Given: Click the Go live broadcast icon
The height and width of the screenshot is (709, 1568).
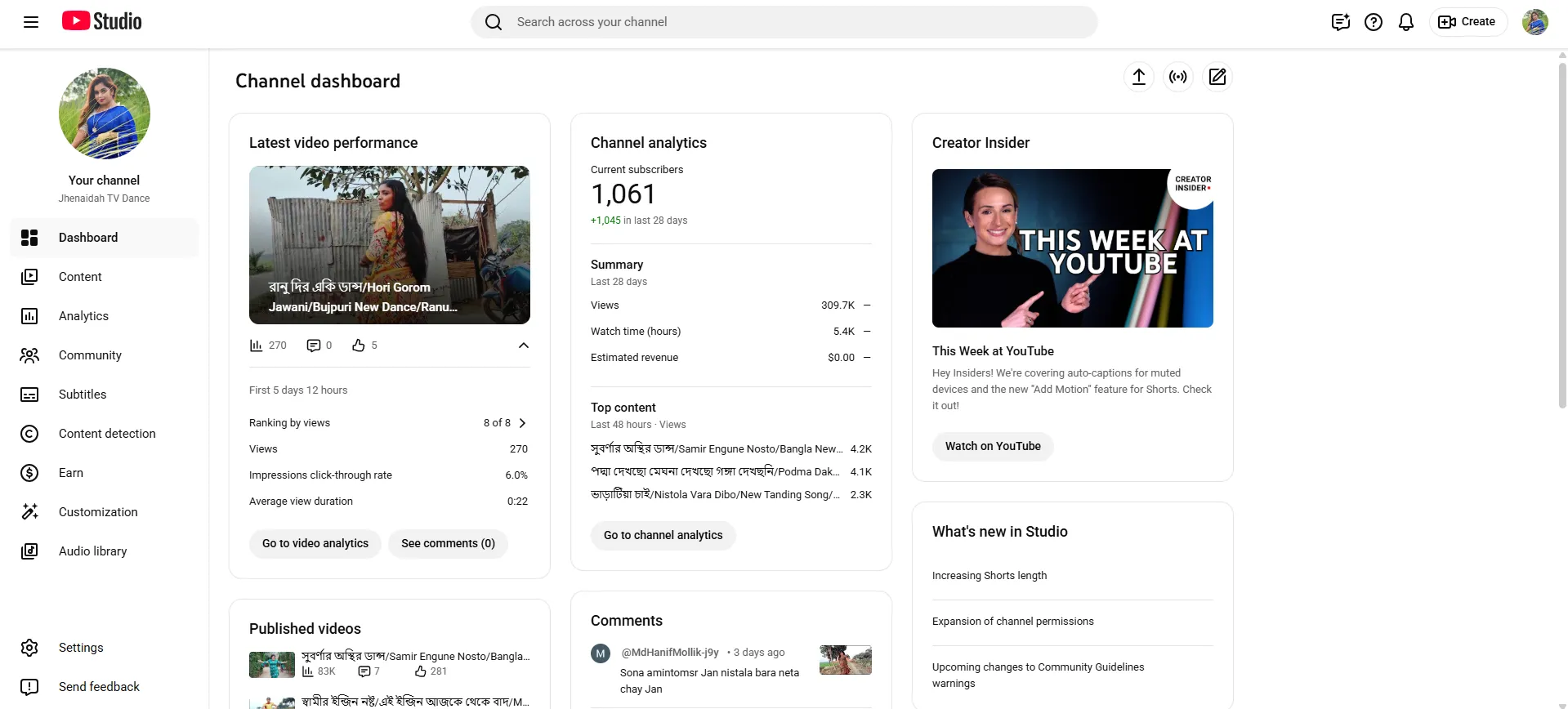Looking at the screenshot, I should pyautogui.click(x=1178, y=77).
